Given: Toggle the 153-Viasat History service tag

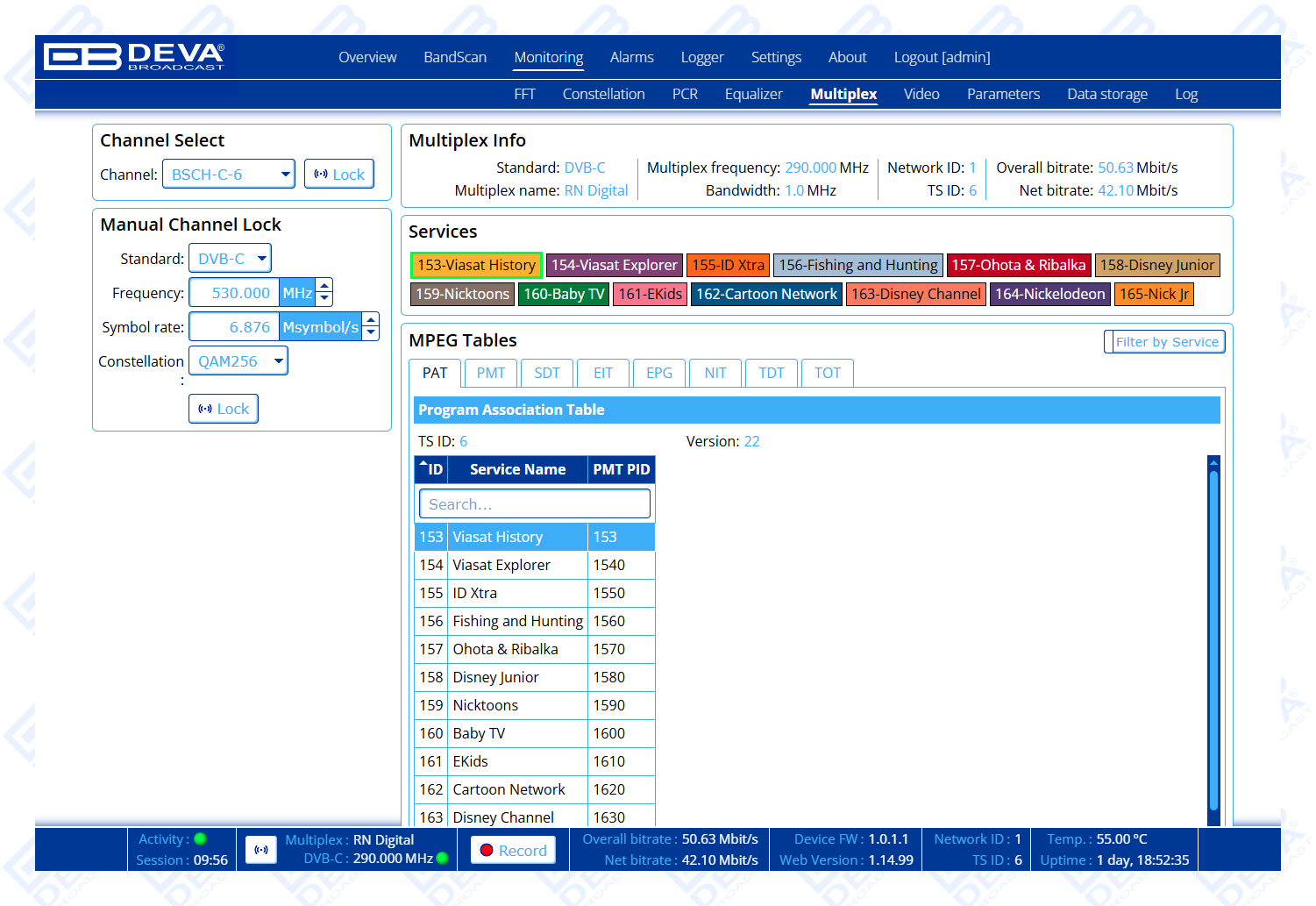Looking at the screenshot, I should [x=476, y=265].
